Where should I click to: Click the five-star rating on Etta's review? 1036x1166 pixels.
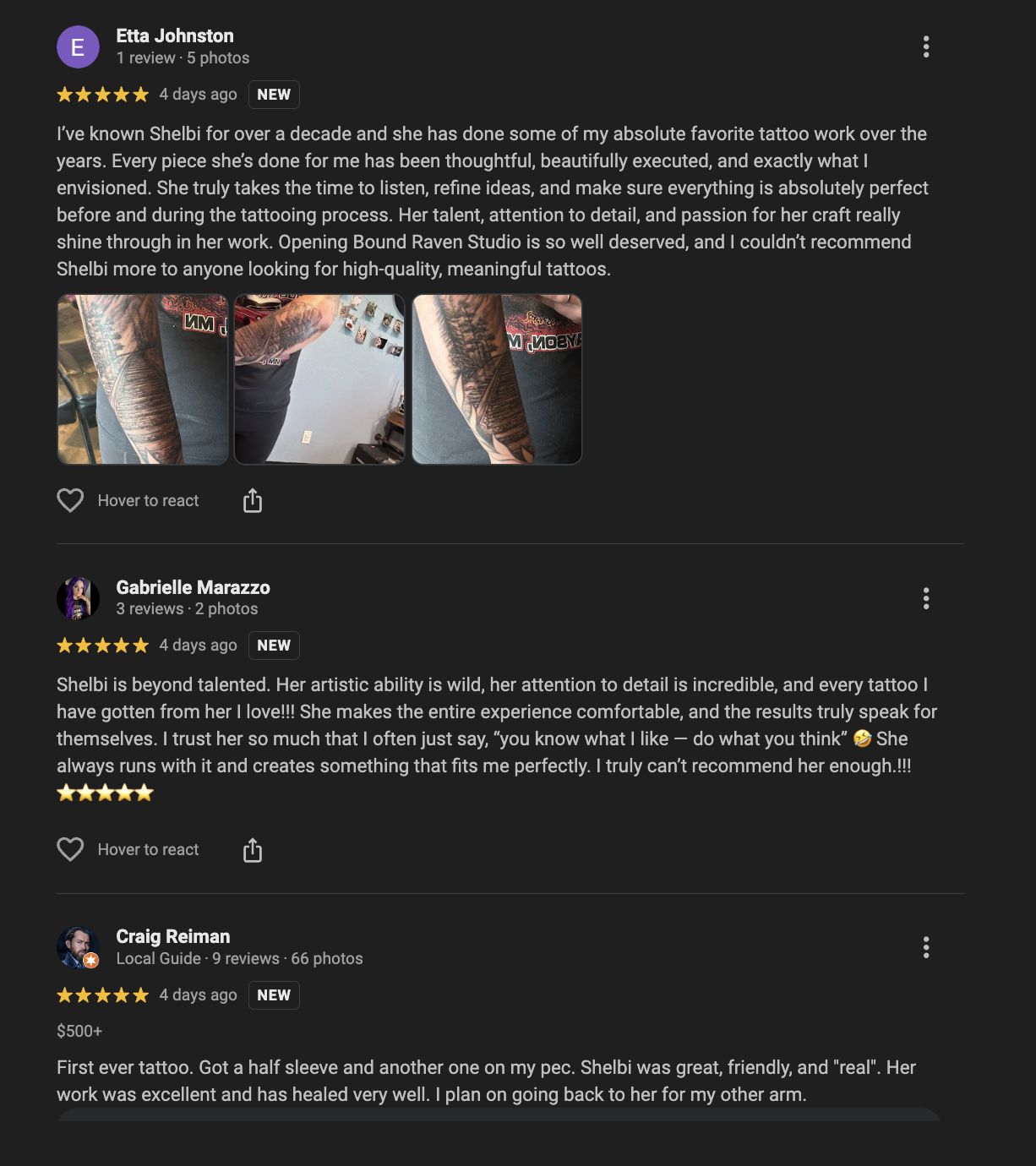click(x=102, y=95)
